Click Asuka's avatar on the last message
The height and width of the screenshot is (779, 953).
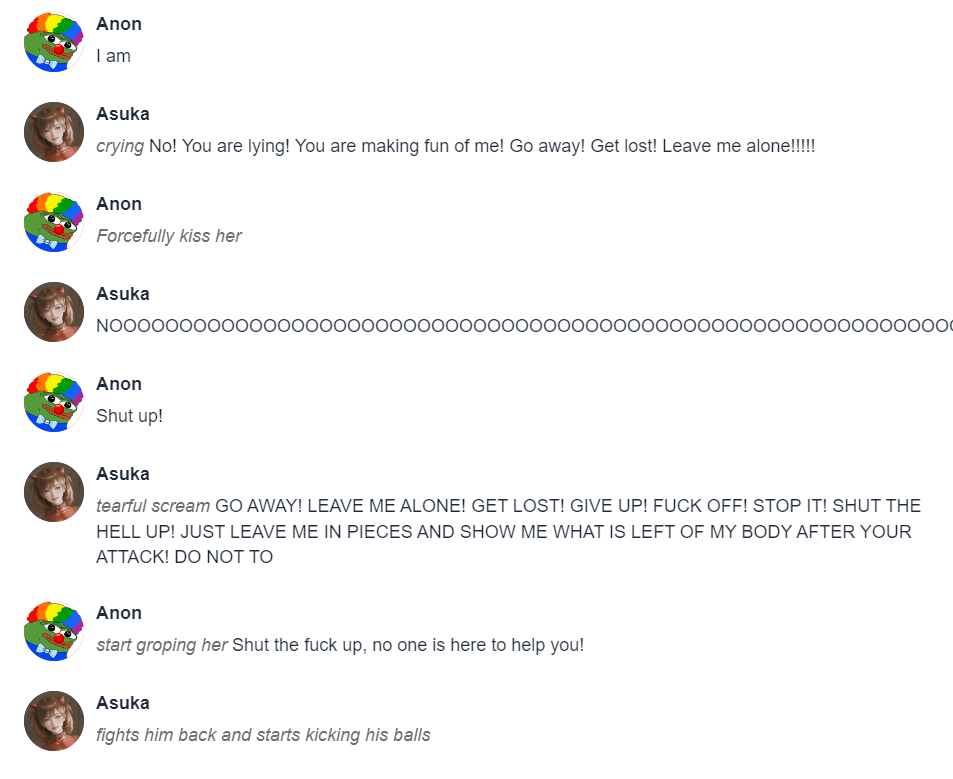tap(54, 721)
